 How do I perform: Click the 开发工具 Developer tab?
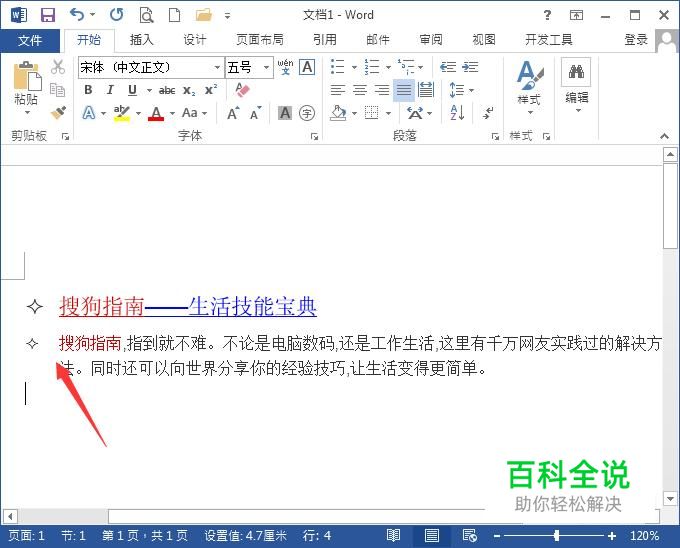(549, 40)
